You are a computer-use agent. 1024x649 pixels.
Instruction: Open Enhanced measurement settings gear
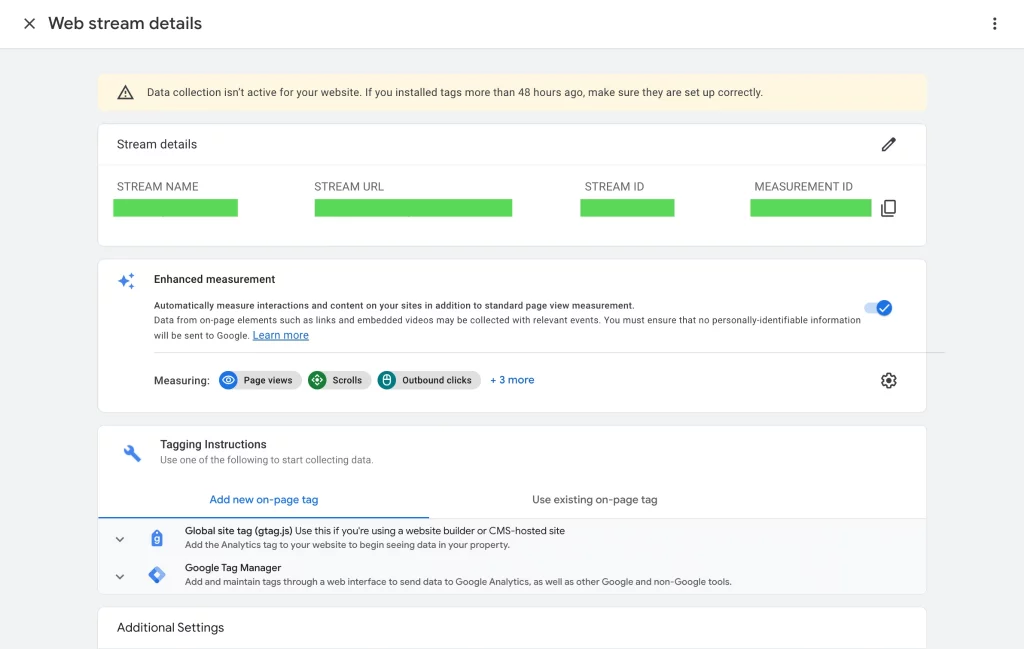888,380
